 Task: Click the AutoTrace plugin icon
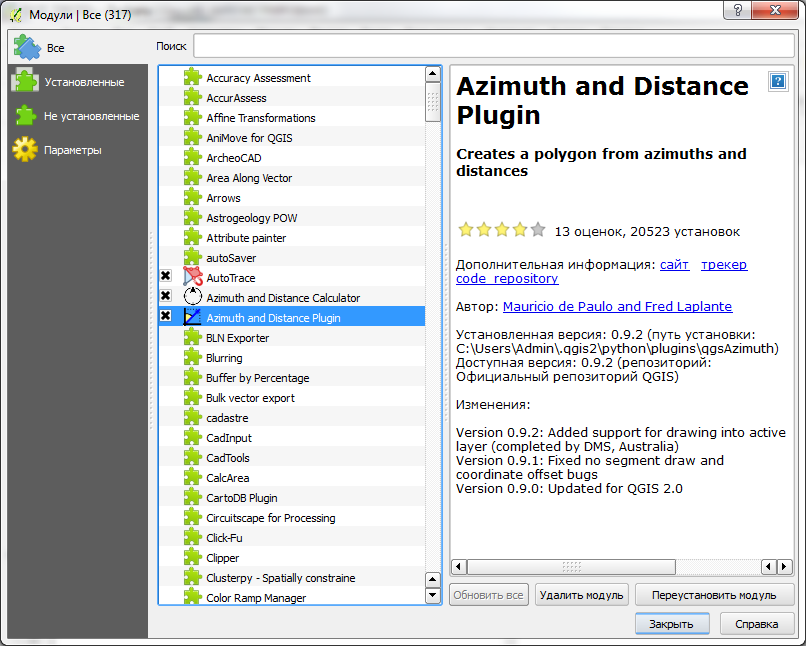[x=193, y=278]
